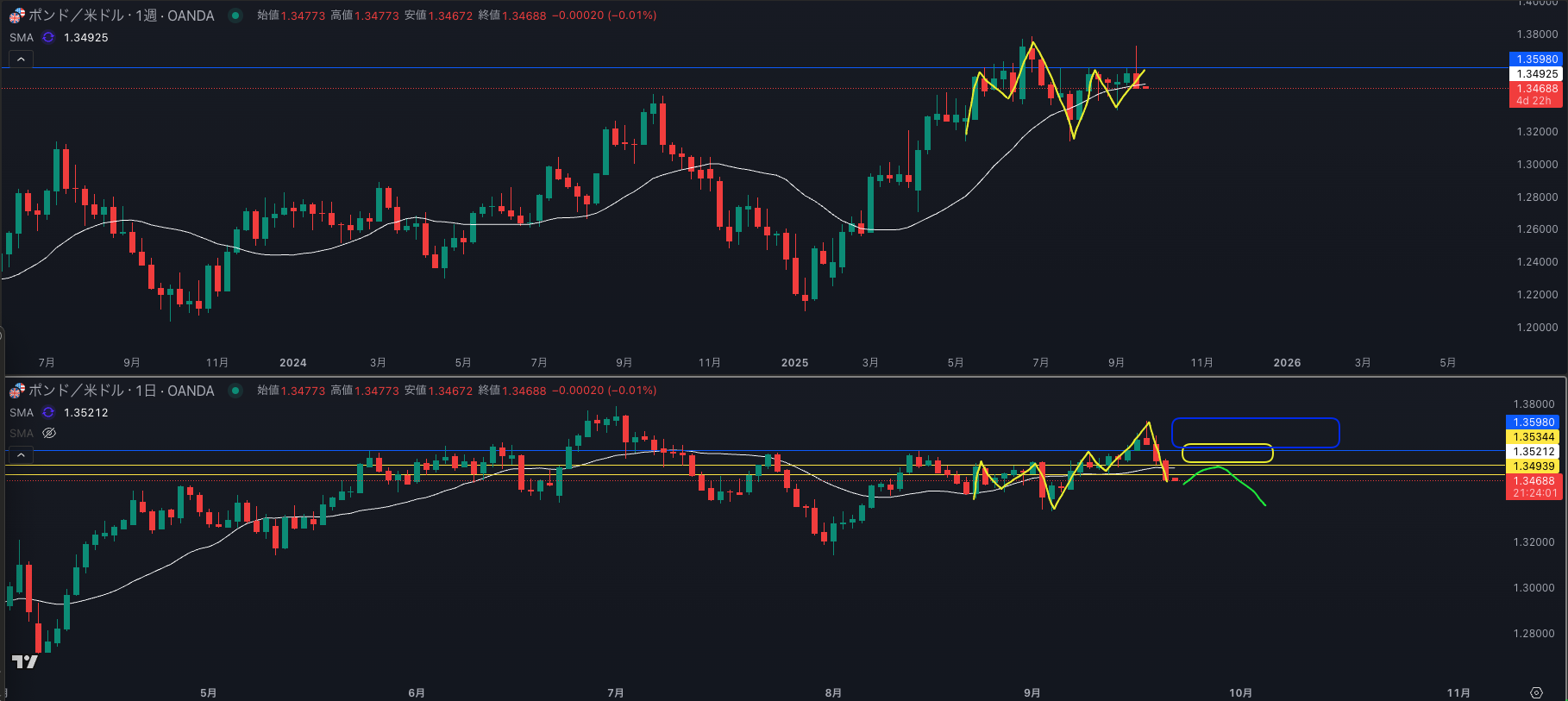Open the symbol title of the 1週 weekly chart
The width and height of the screenshot is (1568, 701).
coord(121,16)
